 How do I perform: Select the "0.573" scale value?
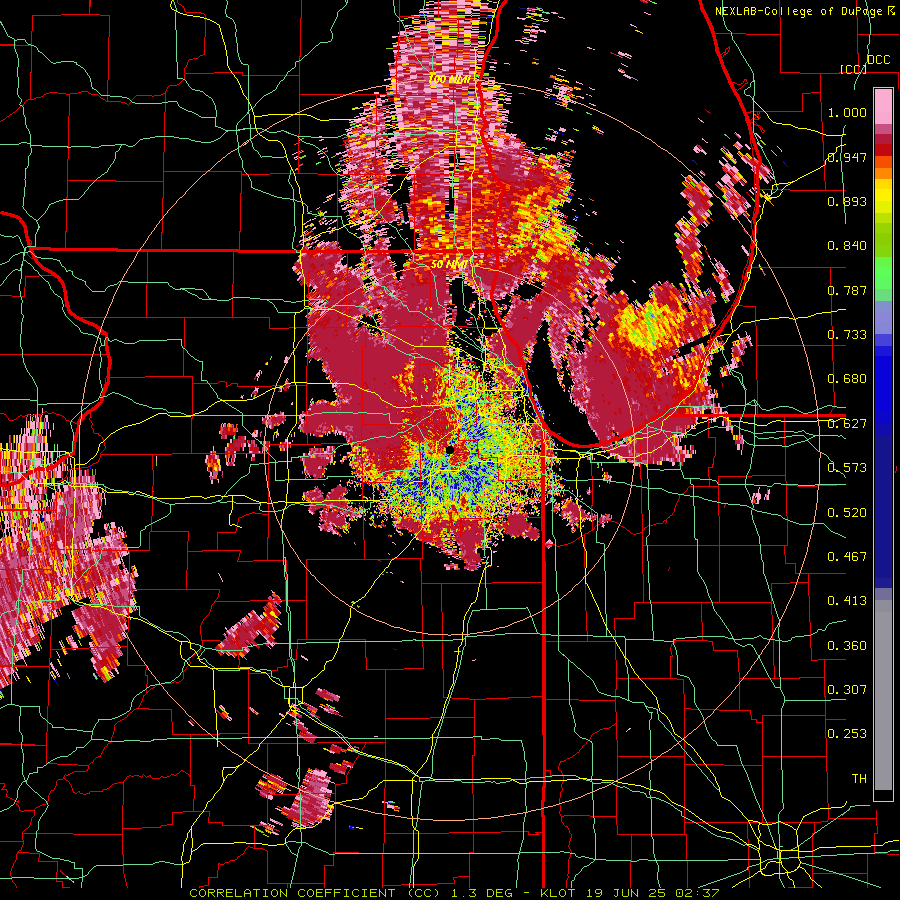847,468
